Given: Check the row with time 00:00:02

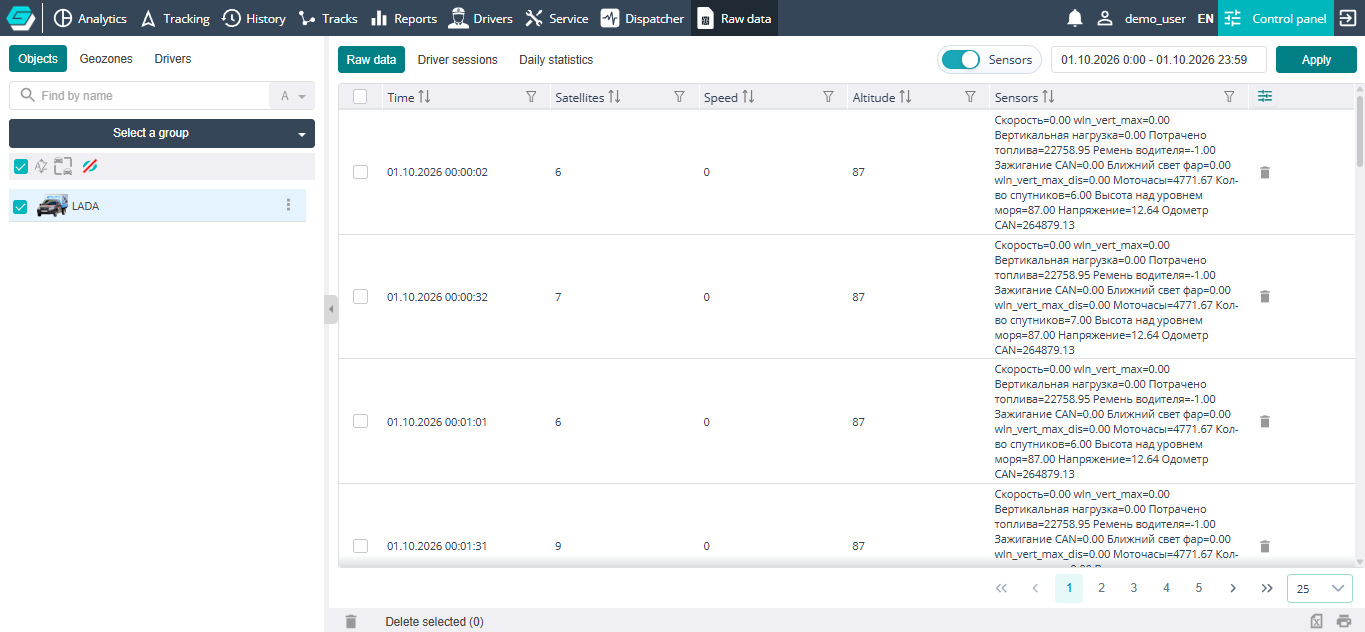Looking at the screenshot, I should coord(361,172).
